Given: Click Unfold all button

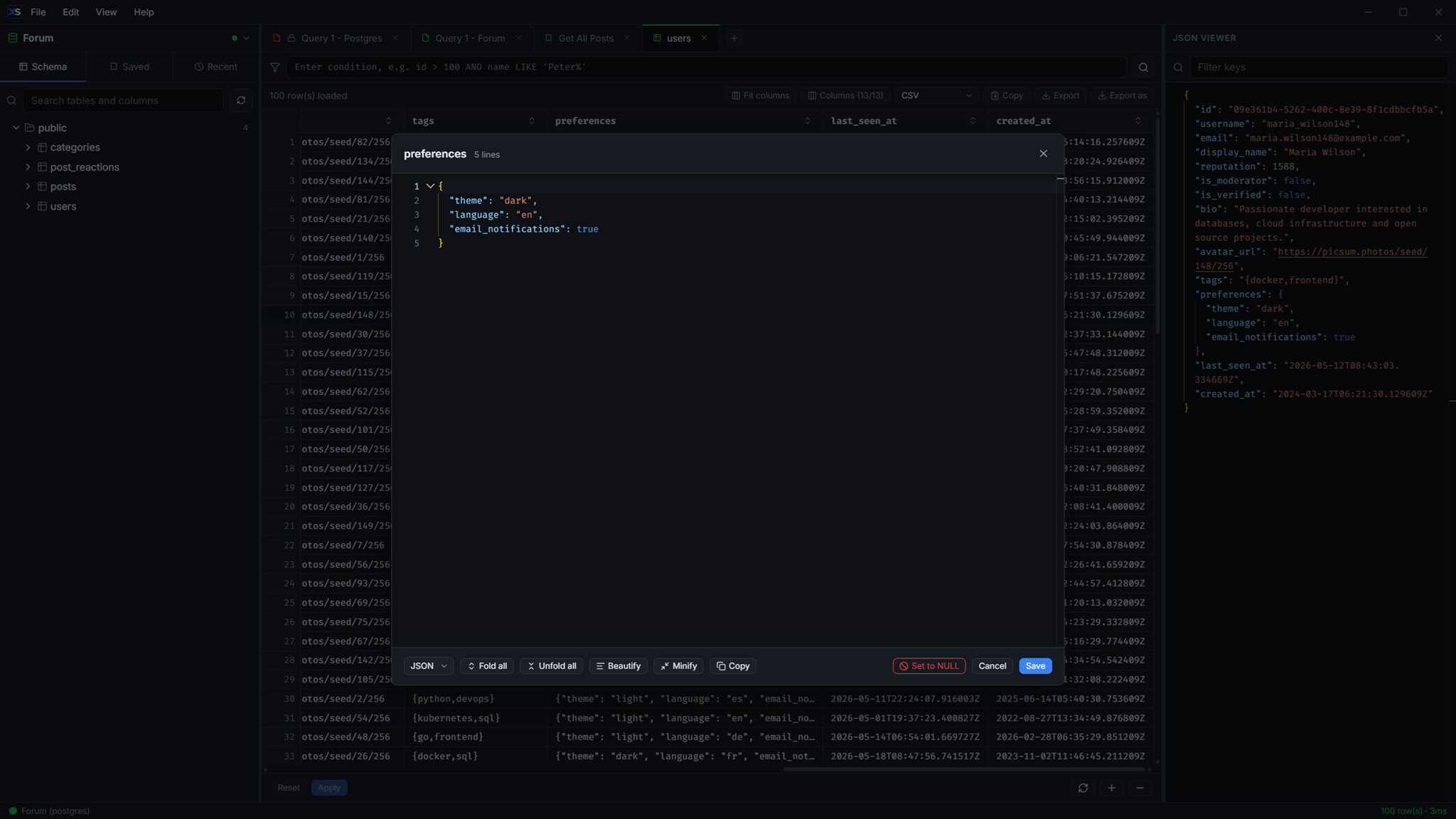Looking at the screenshot, I should click(x=552, y=666).
